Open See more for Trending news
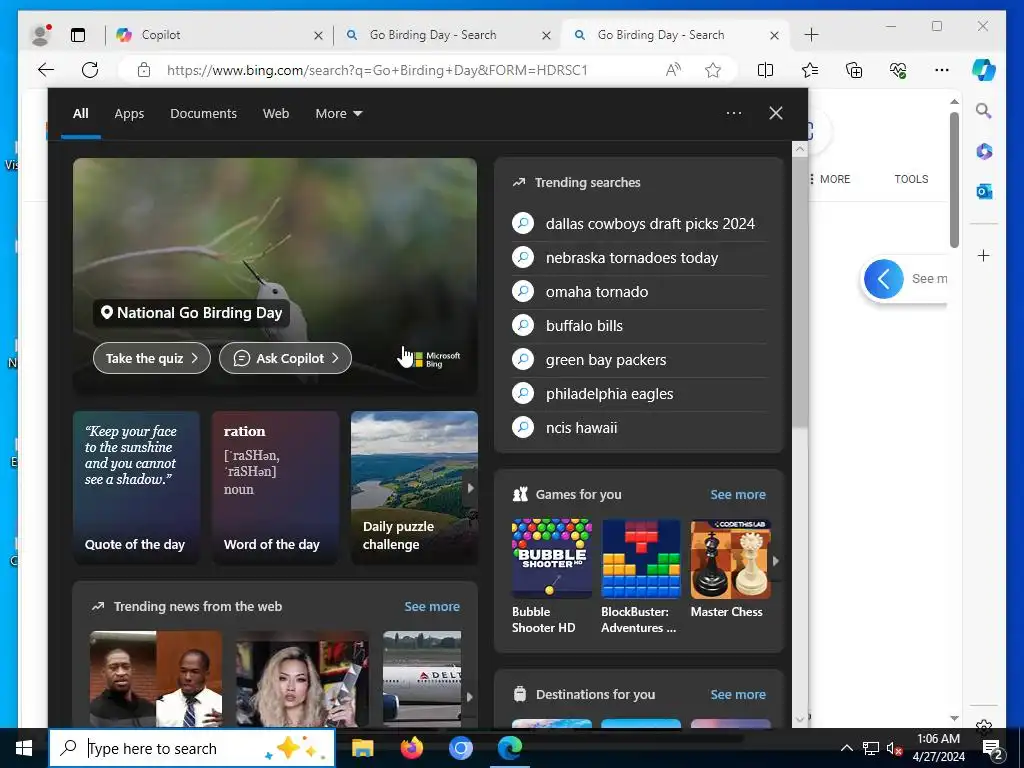 point(432,606)
